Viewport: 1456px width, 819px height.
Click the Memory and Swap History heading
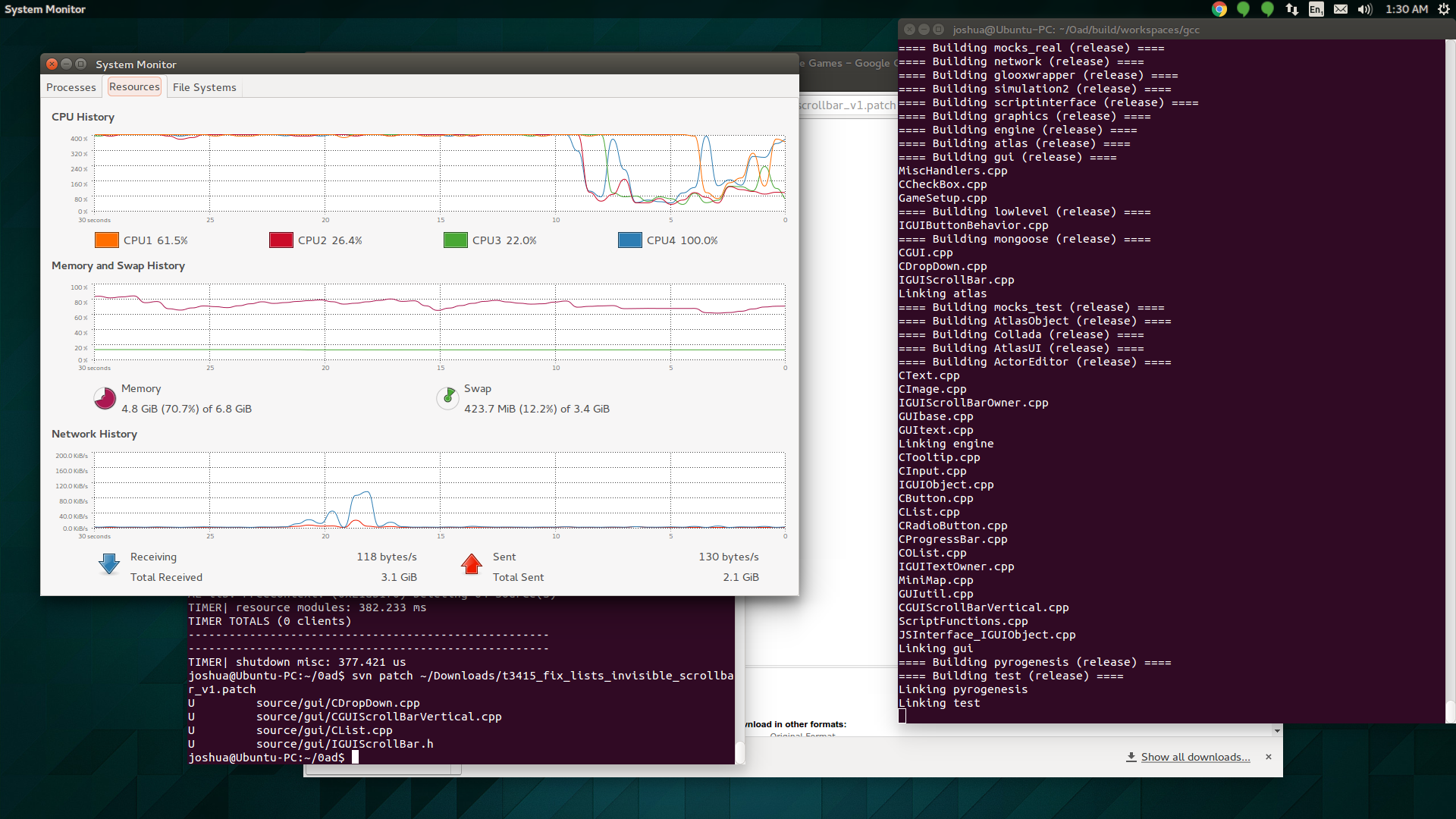(118, 265)
